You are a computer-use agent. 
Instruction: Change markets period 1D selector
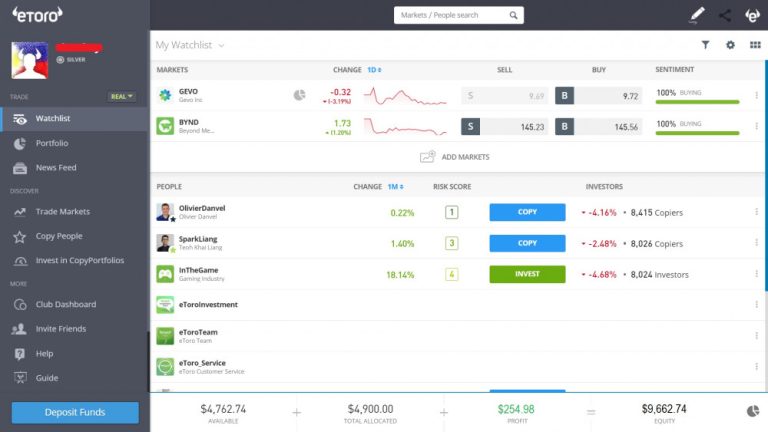click(x=374, y=70)
